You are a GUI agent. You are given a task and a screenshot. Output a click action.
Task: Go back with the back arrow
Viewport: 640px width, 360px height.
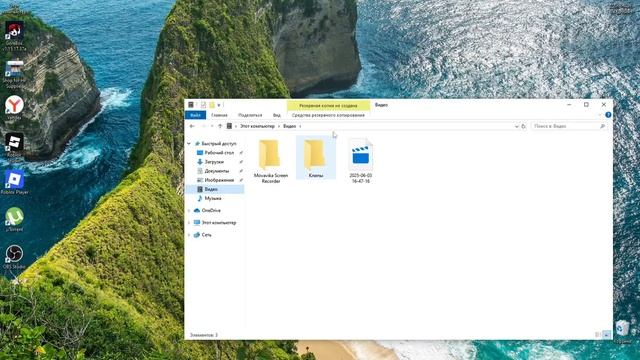point(192,126)
